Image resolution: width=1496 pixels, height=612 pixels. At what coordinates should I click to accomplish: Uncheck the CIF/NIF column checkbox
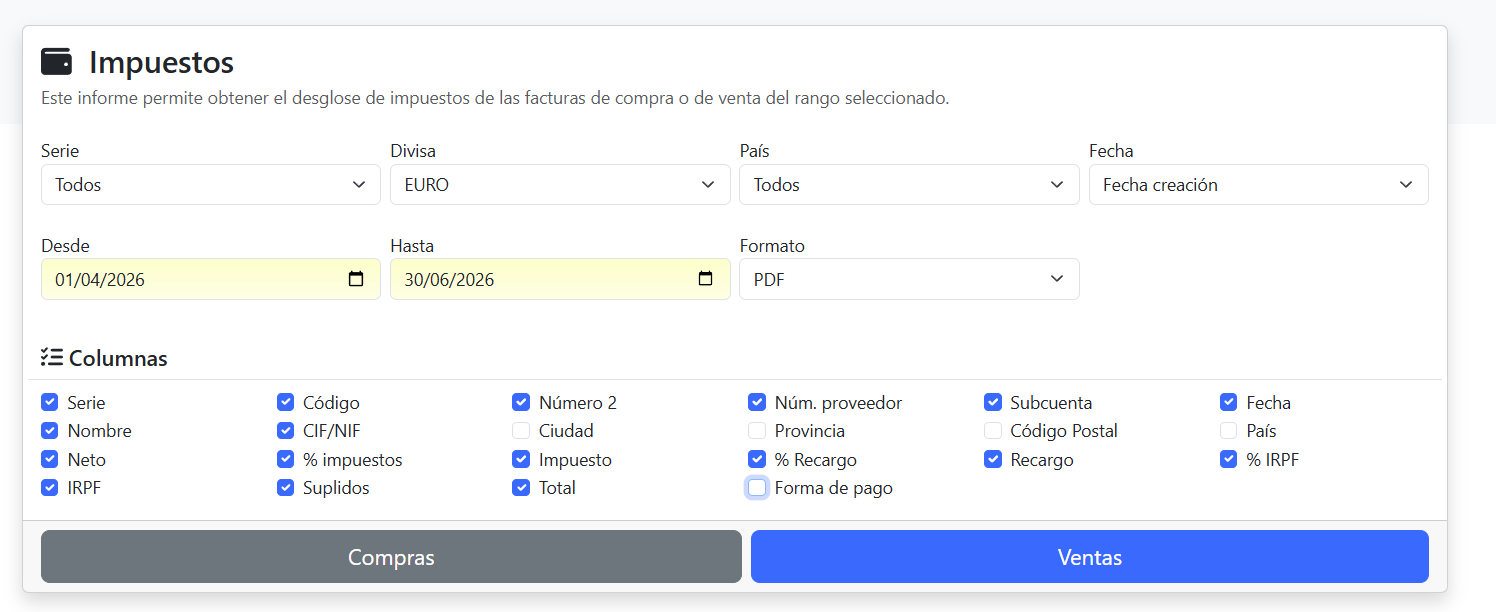tap(285, 431)
